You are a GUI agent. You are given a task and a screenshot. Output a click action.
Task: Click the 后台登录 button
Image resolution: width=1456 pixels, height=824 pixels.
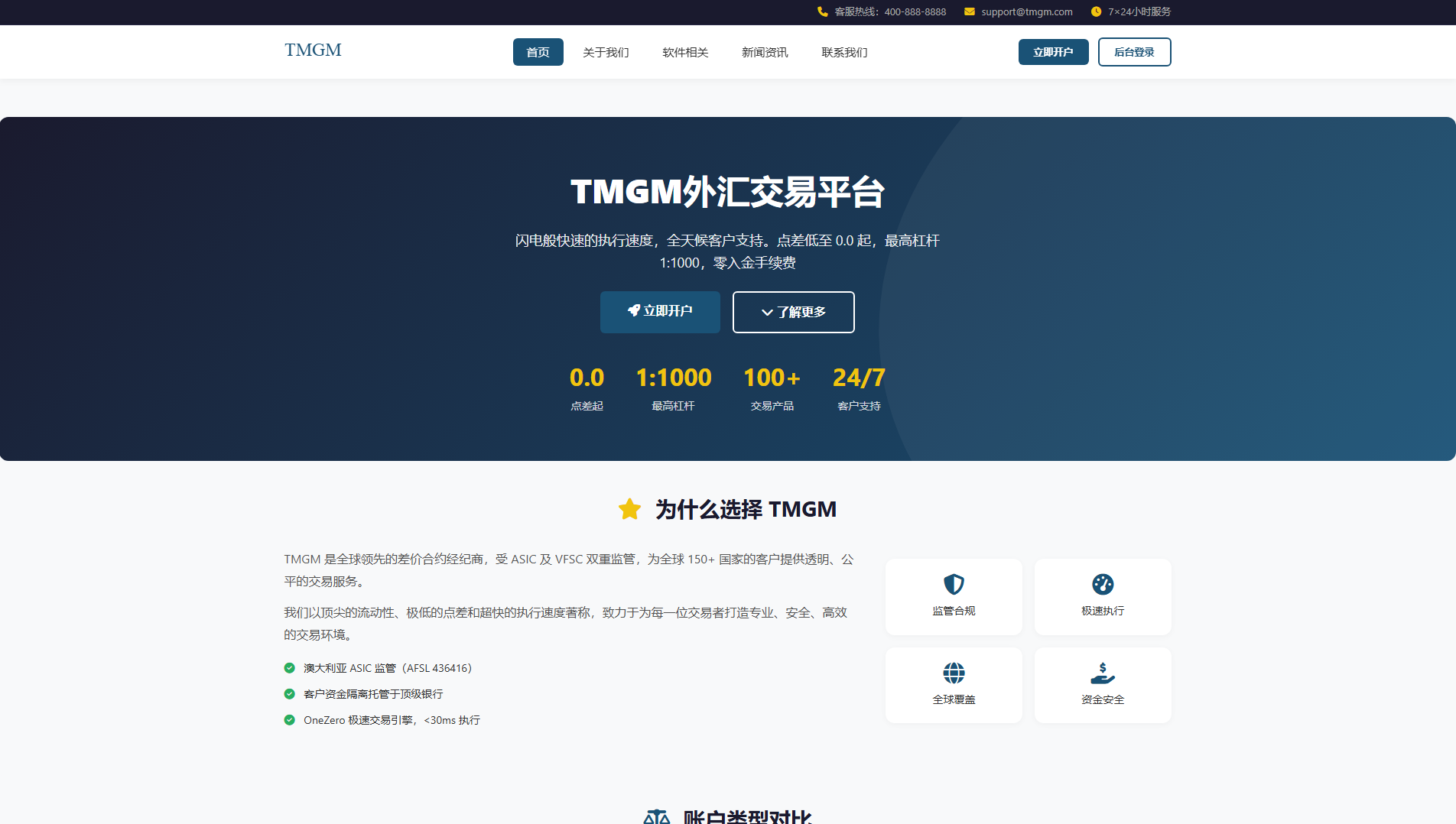click(1135, 52)
